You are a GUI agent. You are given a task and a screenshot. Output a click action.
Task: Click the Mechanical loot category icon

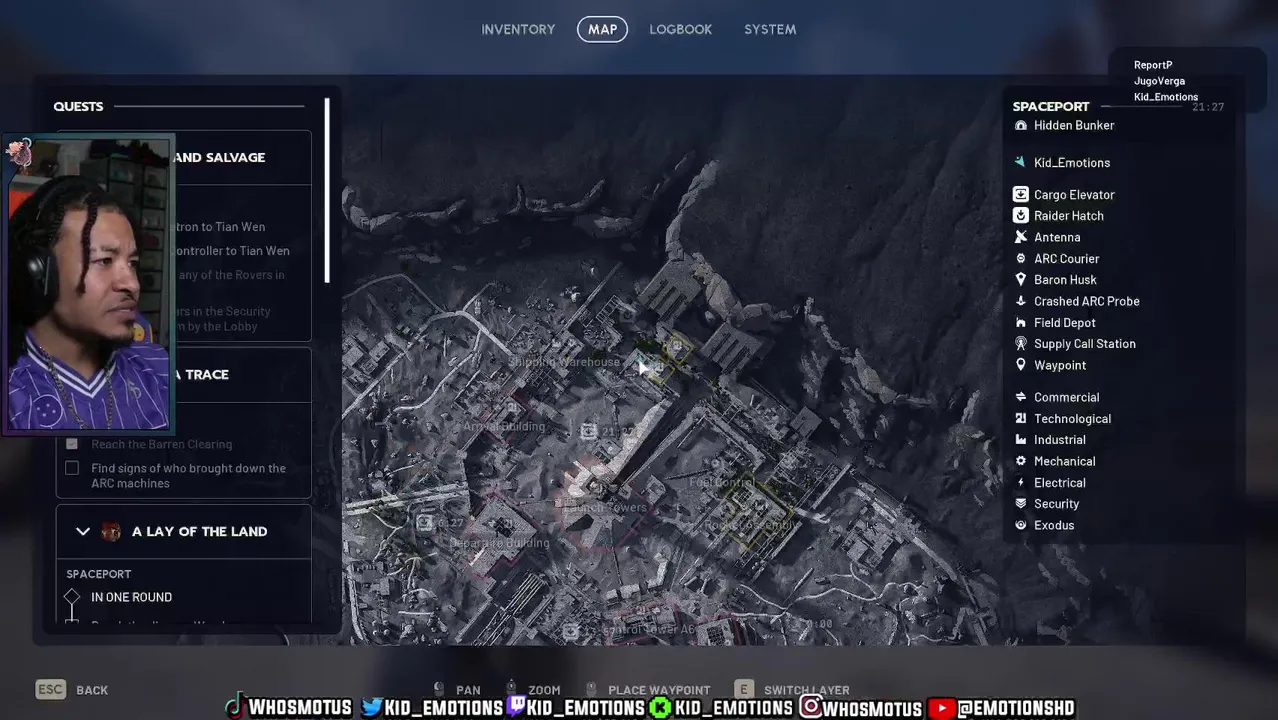click(x=1020, y=461)
